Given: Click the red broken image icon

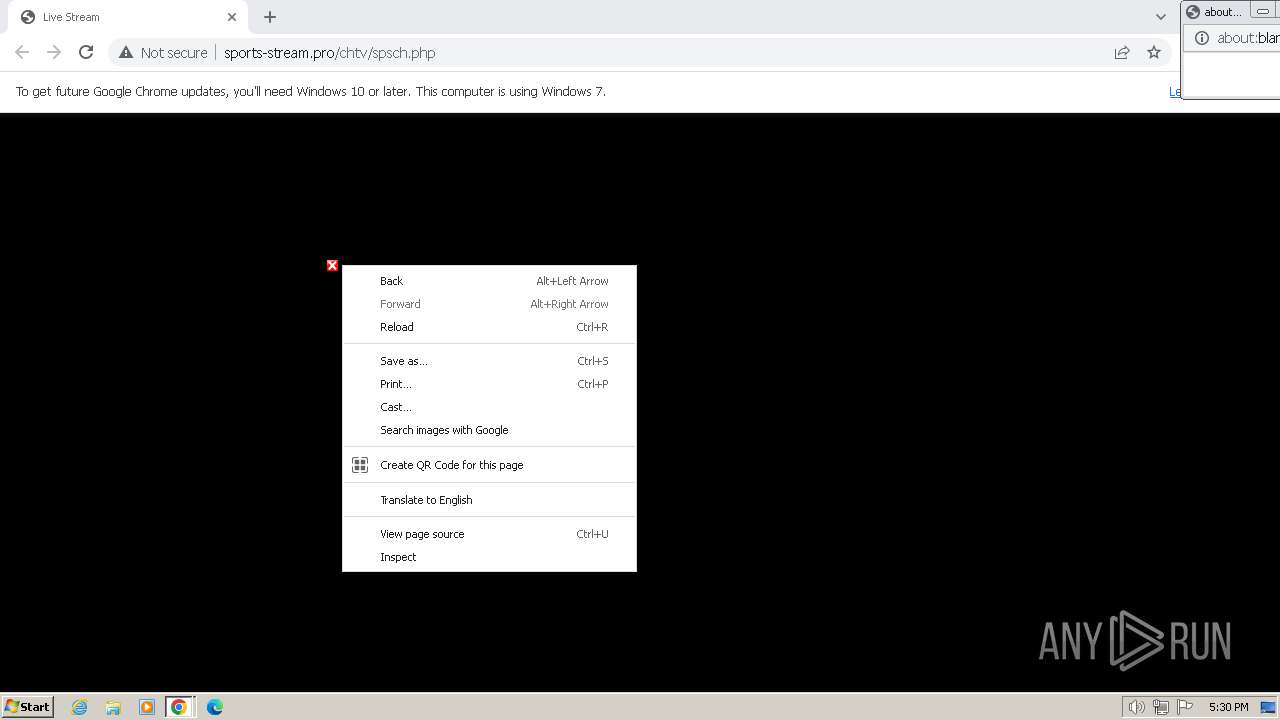Looking at the screenshot, I should pos(332,265).
